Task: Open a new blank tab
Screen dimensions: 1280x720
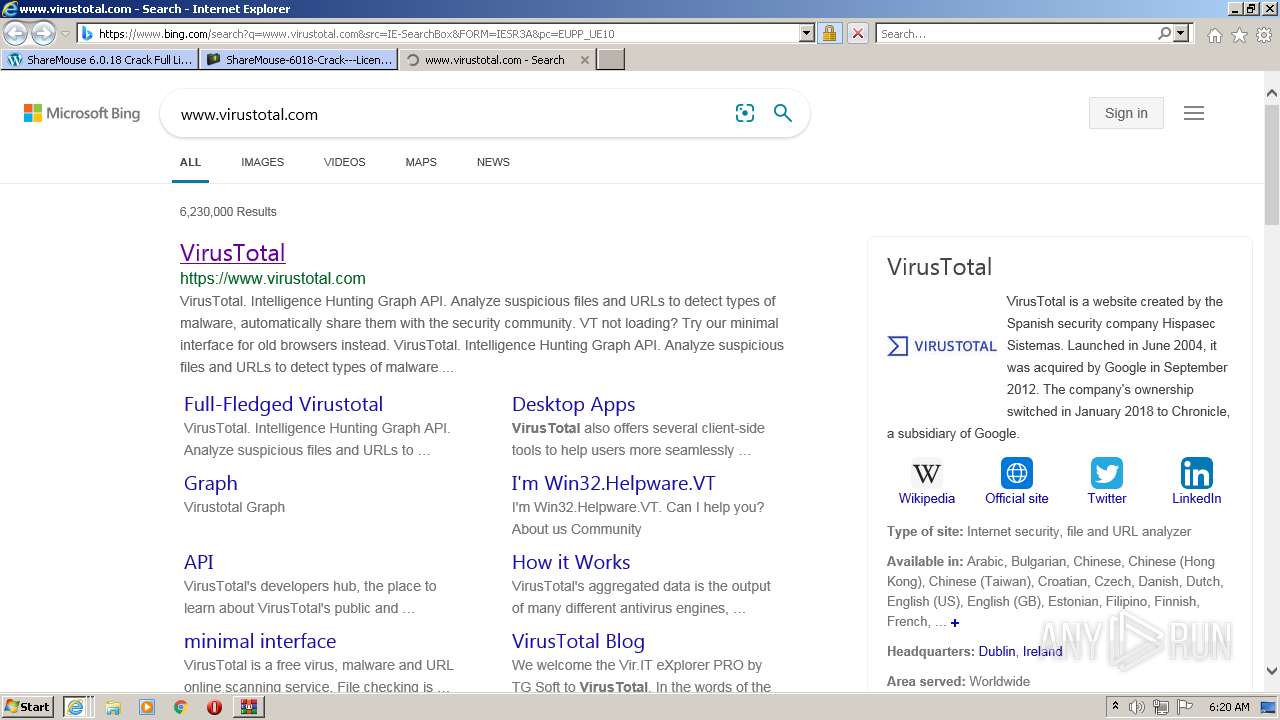Action: click(610, 60)
